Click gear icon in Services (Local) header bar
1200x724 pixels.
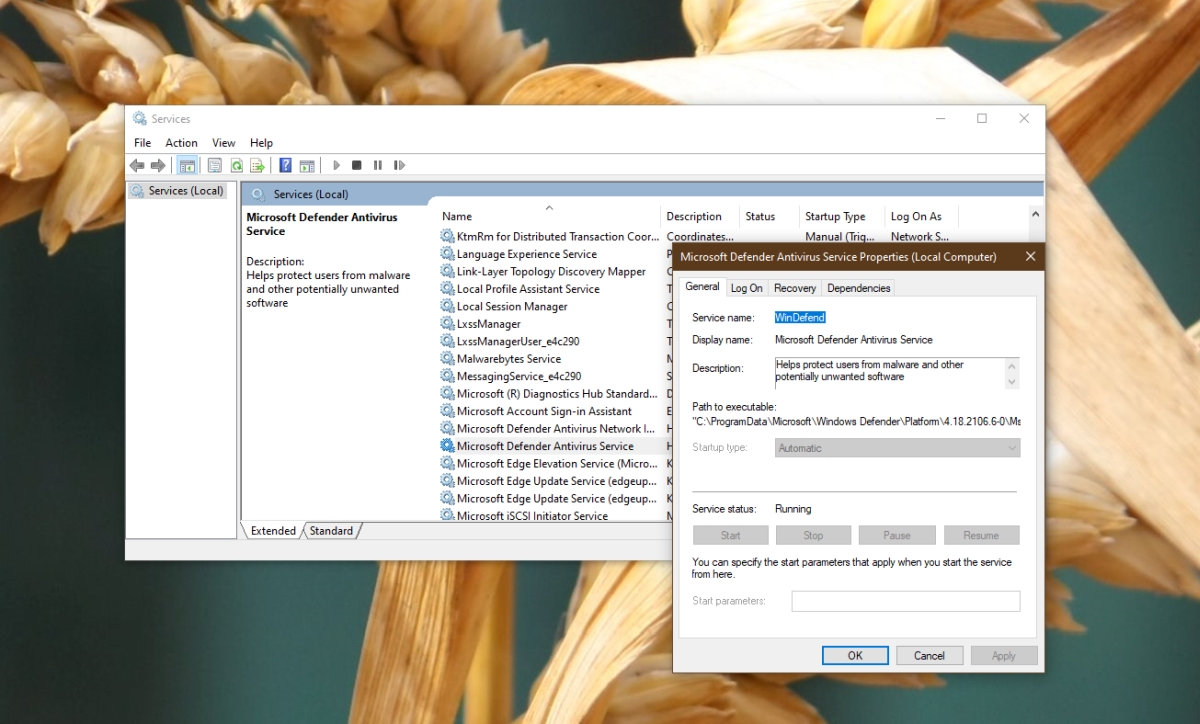pos(258,194)
